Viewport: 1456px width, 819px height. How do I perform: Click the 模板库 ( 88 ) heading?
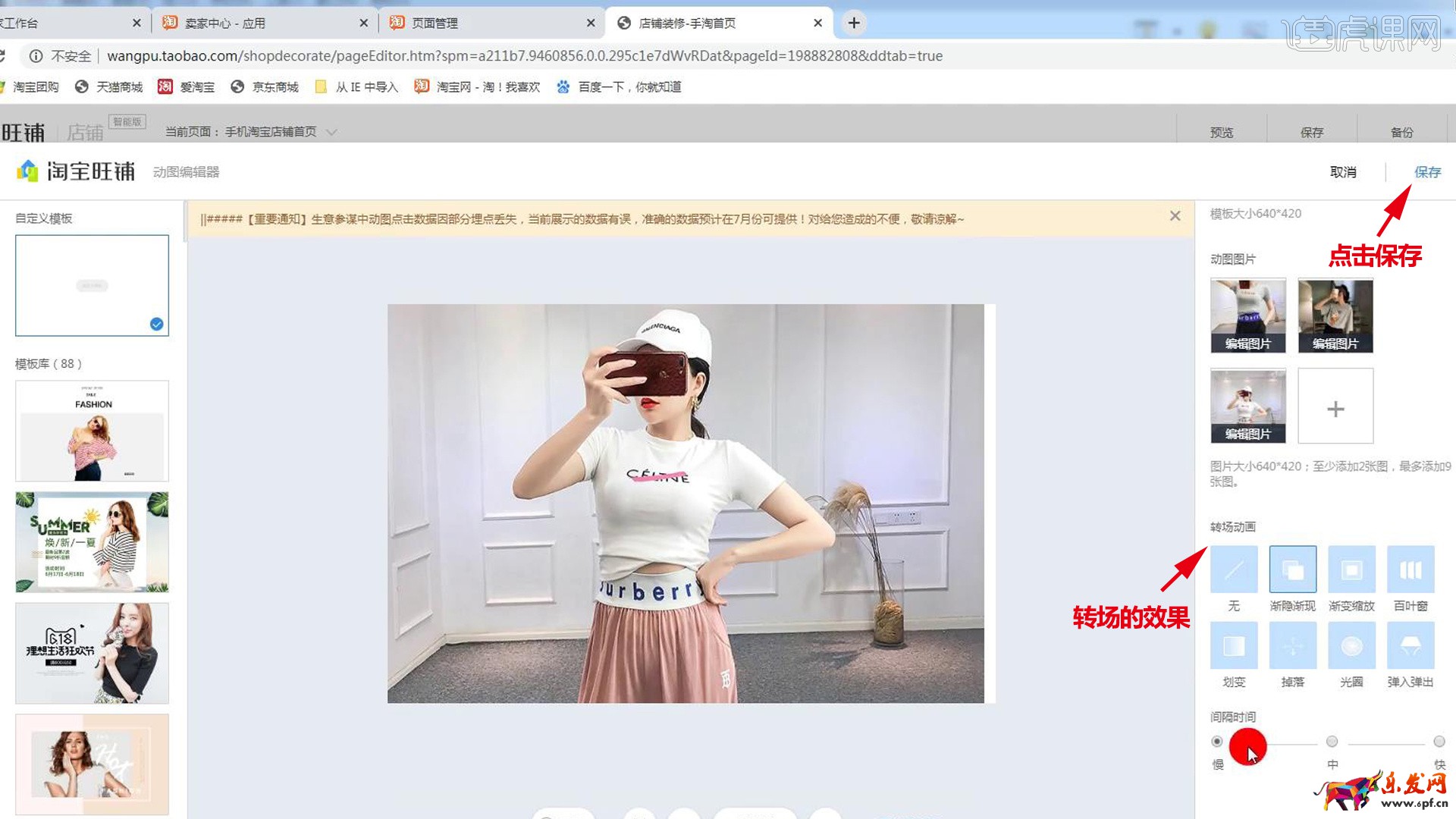click(49, 364)
